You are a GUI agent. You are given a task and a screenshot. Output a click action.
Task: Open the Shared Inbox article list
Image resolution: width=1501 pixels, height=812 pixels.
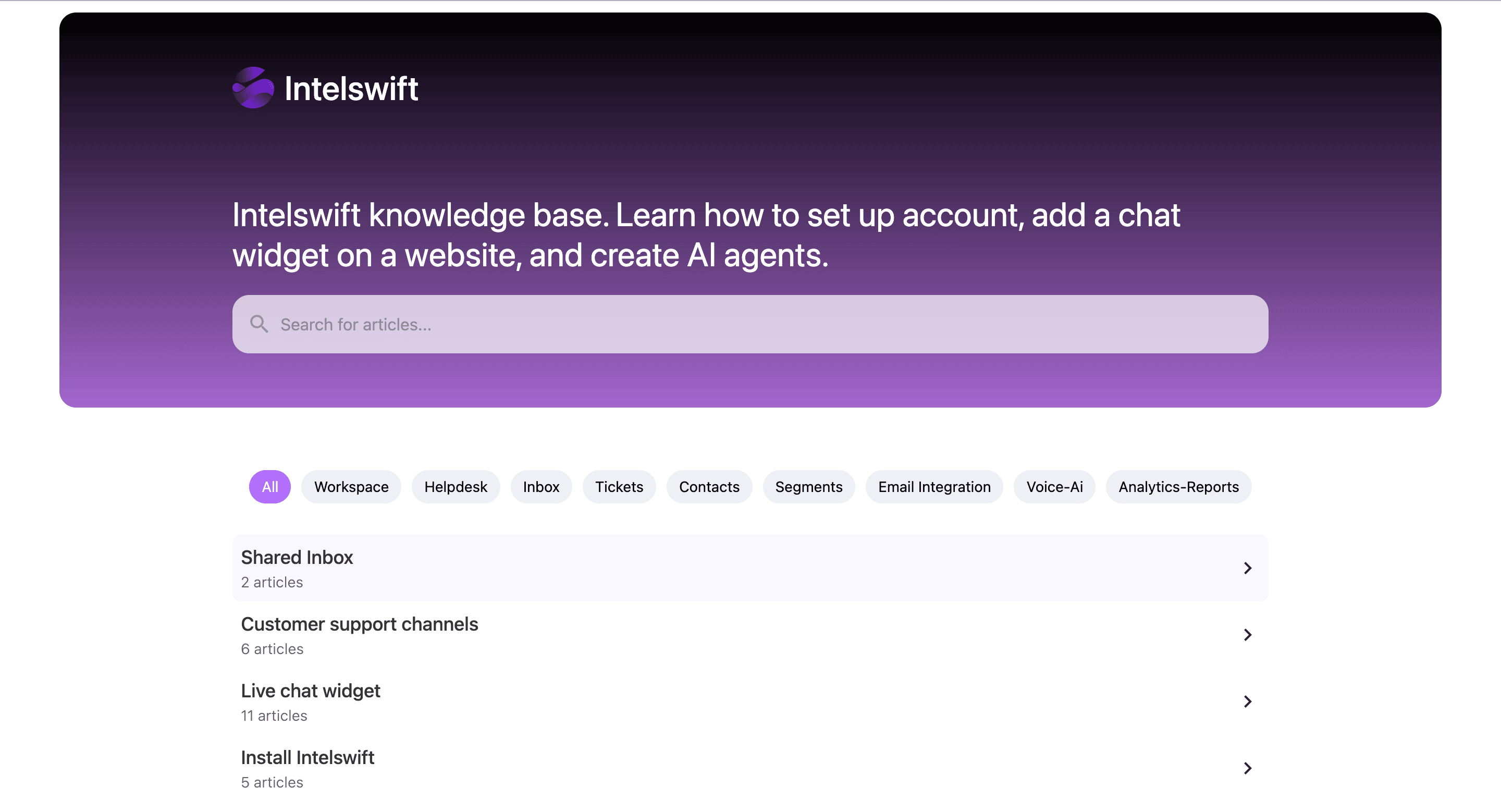[297, 558]
